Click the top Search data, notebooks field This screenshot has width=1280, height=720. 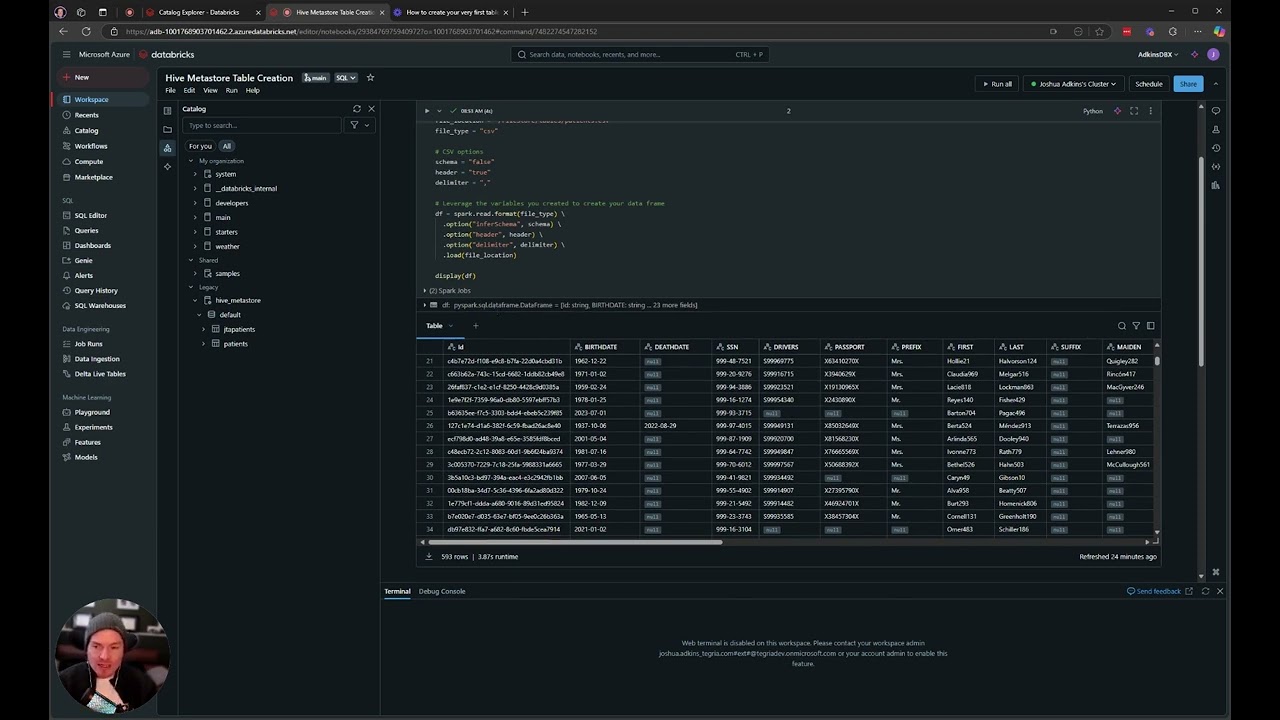tap(640, 55)
